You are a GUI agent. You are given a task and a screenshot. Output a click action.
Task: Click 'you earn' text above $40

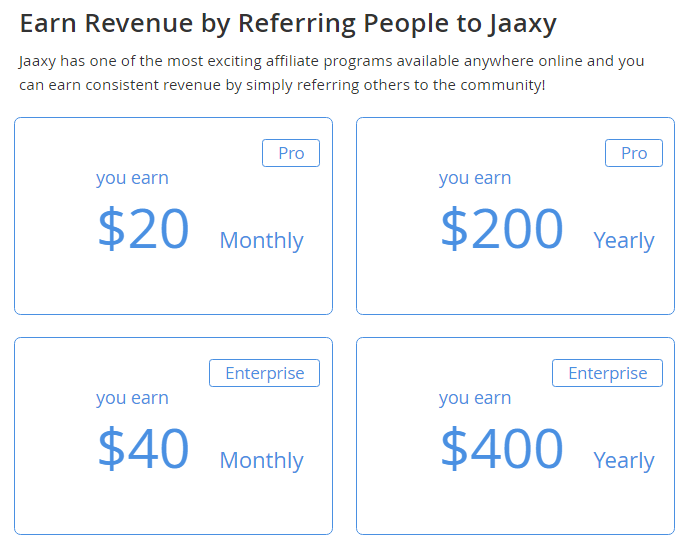click(x=132, y=398)
